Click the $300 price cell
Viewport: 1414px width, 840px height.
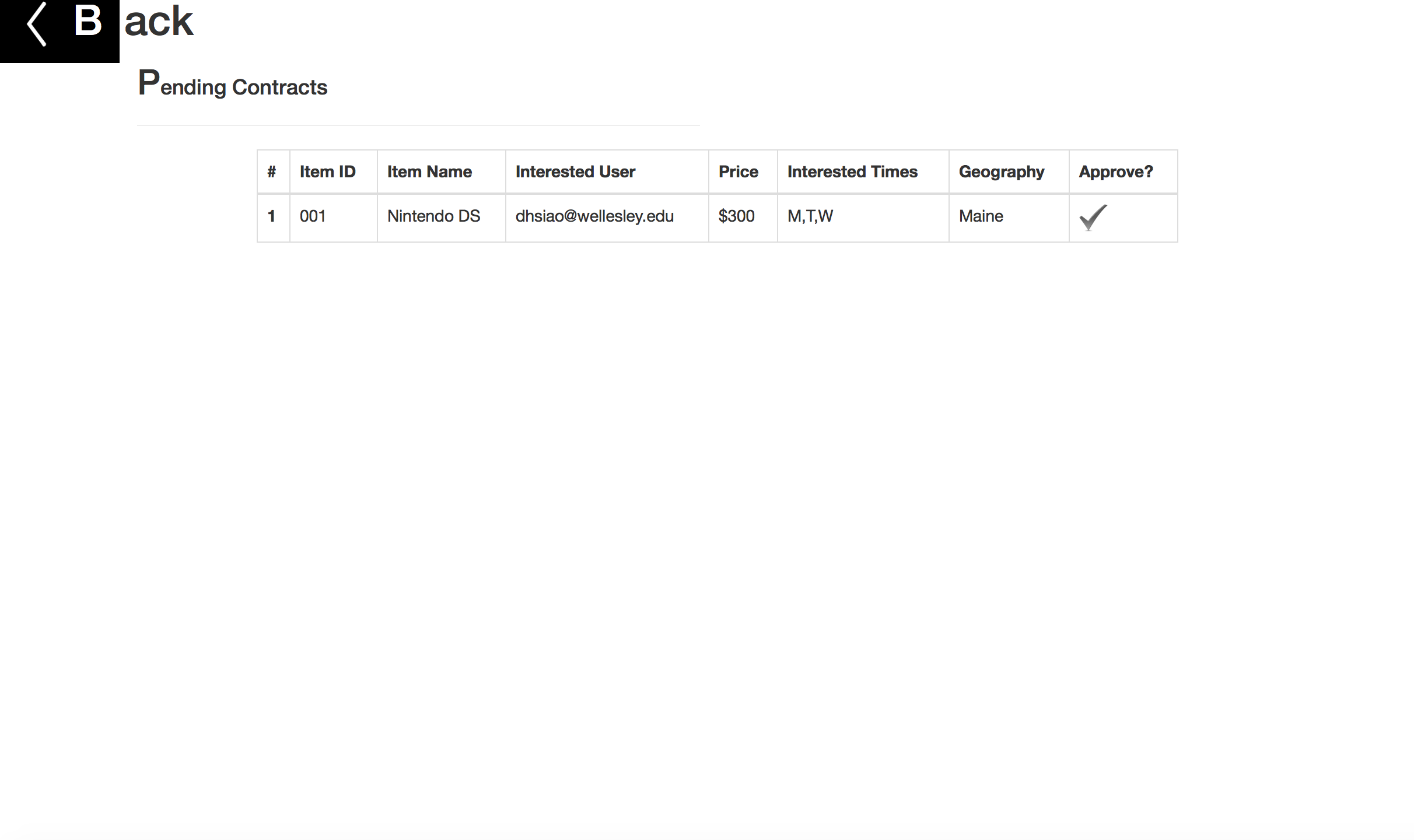point(736,216)
